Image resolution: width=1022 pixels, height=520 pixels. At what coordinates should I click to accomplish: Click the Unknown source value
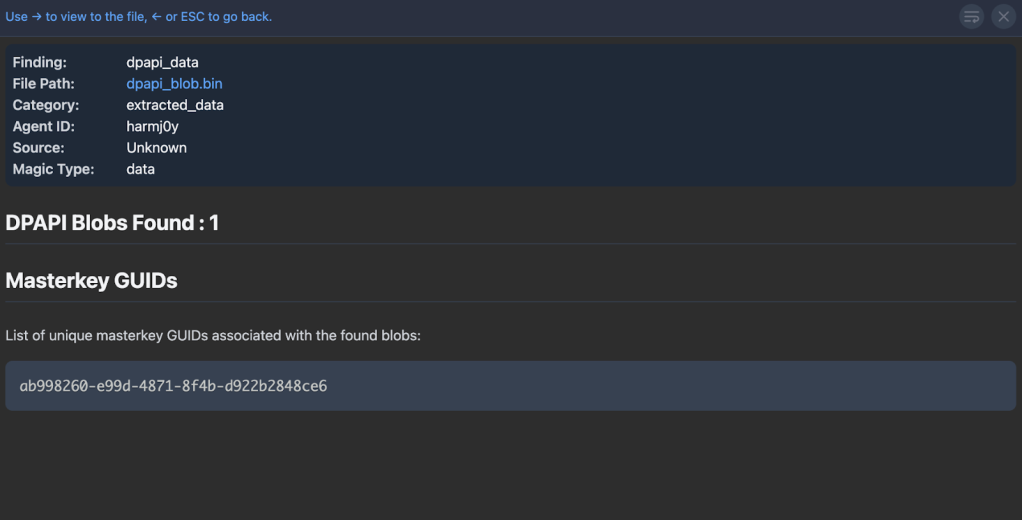click(156, 148)
